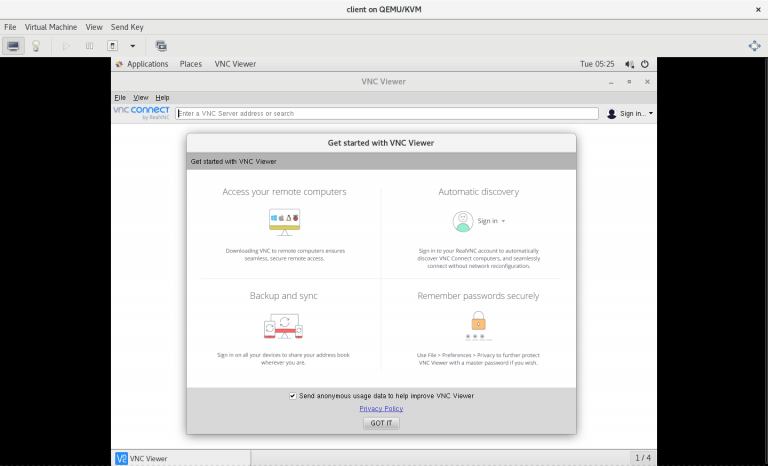This screenshot has height=466, width=768.
Task: Expand Sign in dropdown under Automatic discovery
Action: [491, 221]
